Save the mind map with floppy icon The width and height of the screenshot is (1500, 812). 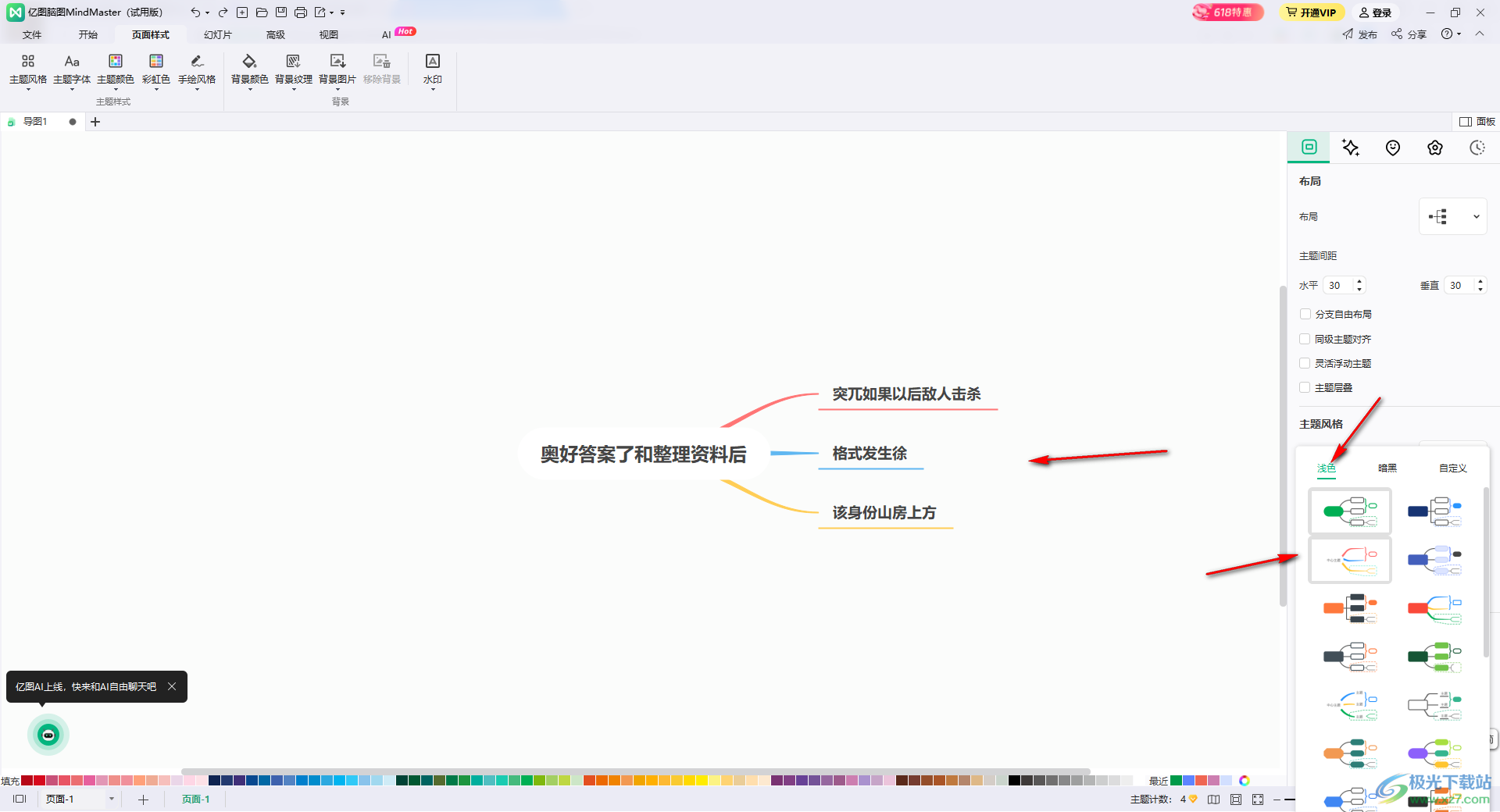[x=281, y=12]
